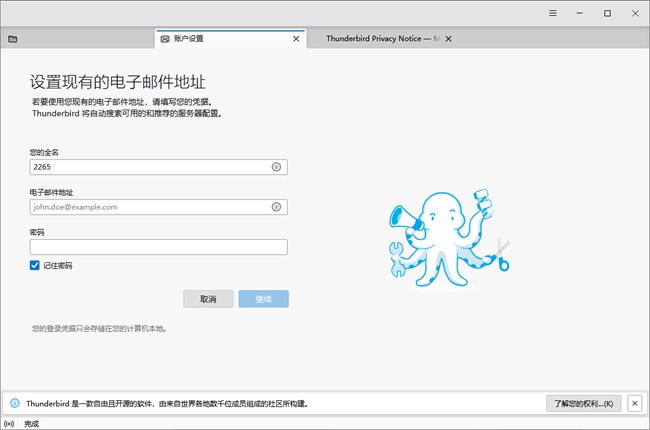Click the info icon in notification bar

pos(14,403)
